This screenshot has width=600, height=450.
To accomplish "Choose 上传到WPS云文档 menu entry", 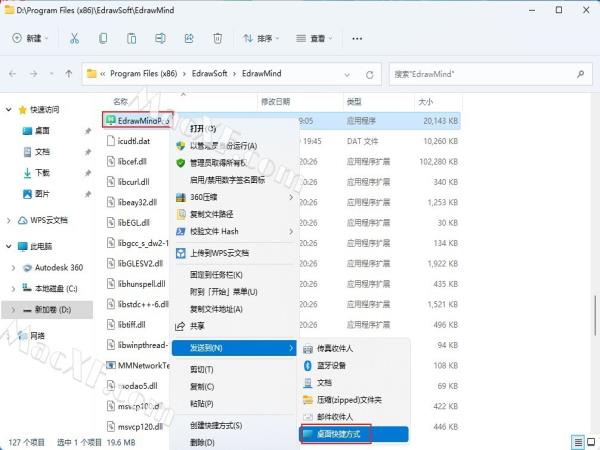I will click(234, 253).
